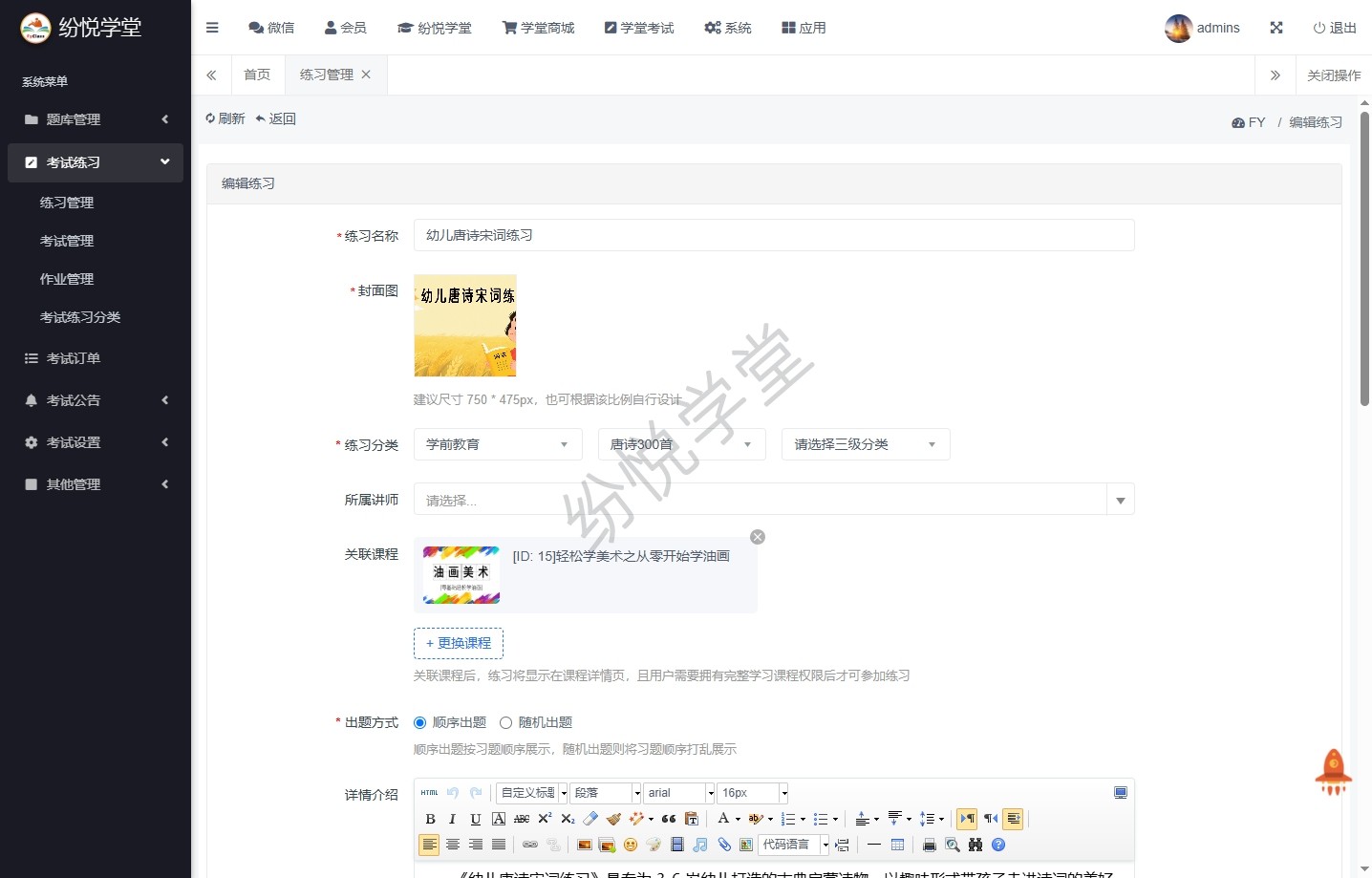Click the 返回 link
Viewport: 1372px width, 878px height.
coord(276,118)
